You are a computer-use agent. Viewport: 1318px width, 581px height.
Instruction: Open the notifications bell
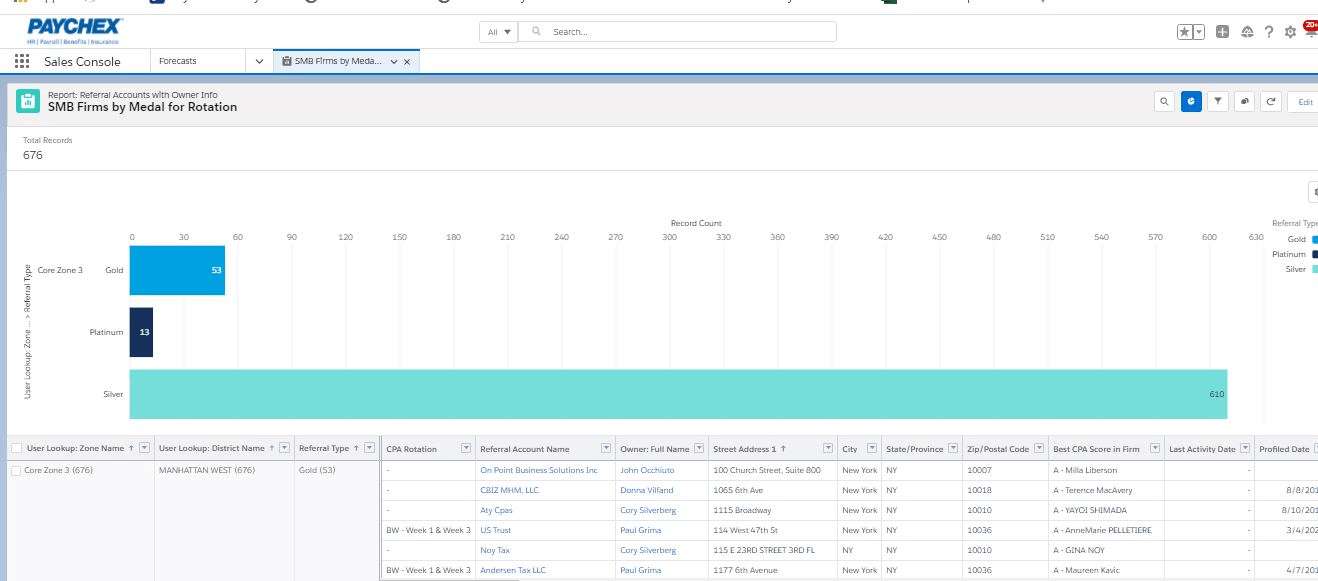pos(1311,32)
